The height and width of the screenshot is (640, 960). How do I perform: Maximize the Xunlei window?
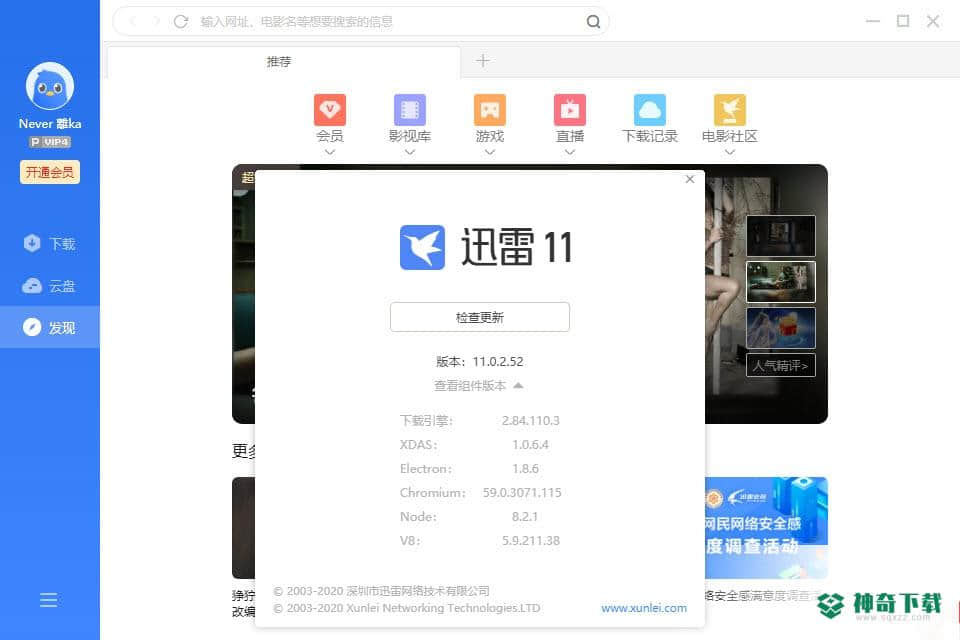902,21
